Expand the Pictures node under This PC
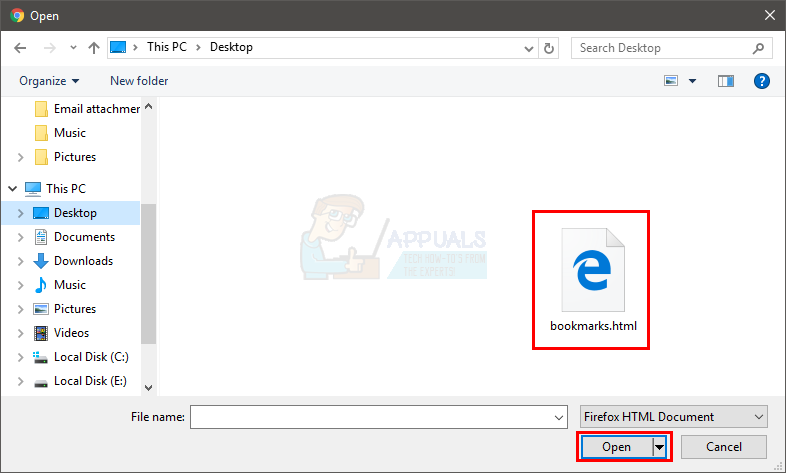Image resolution: width=786 pixels, height=473 pixels. [21, 310]
